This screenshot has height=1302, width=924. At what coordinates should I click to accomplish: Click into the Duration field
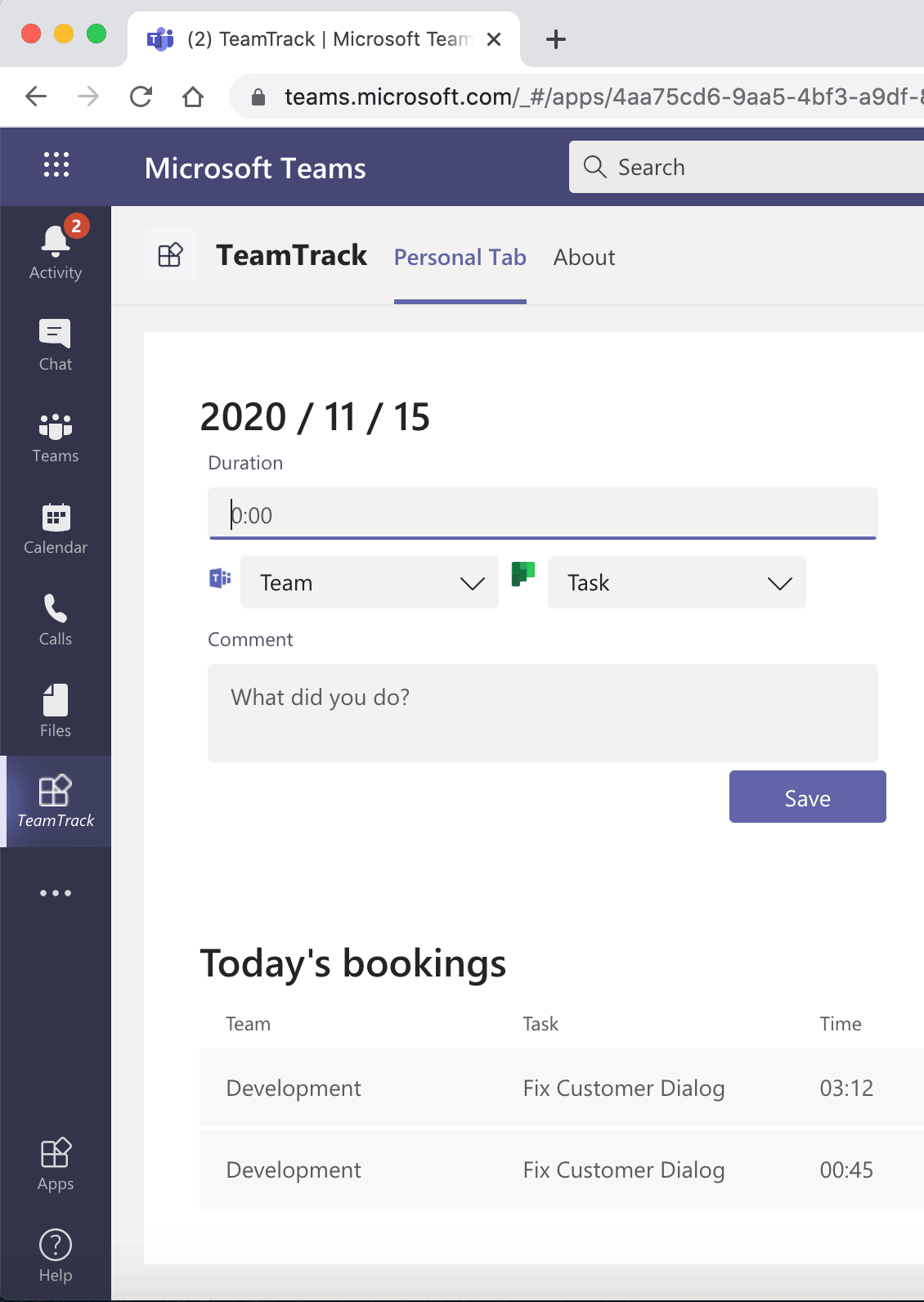click(542, 514)
